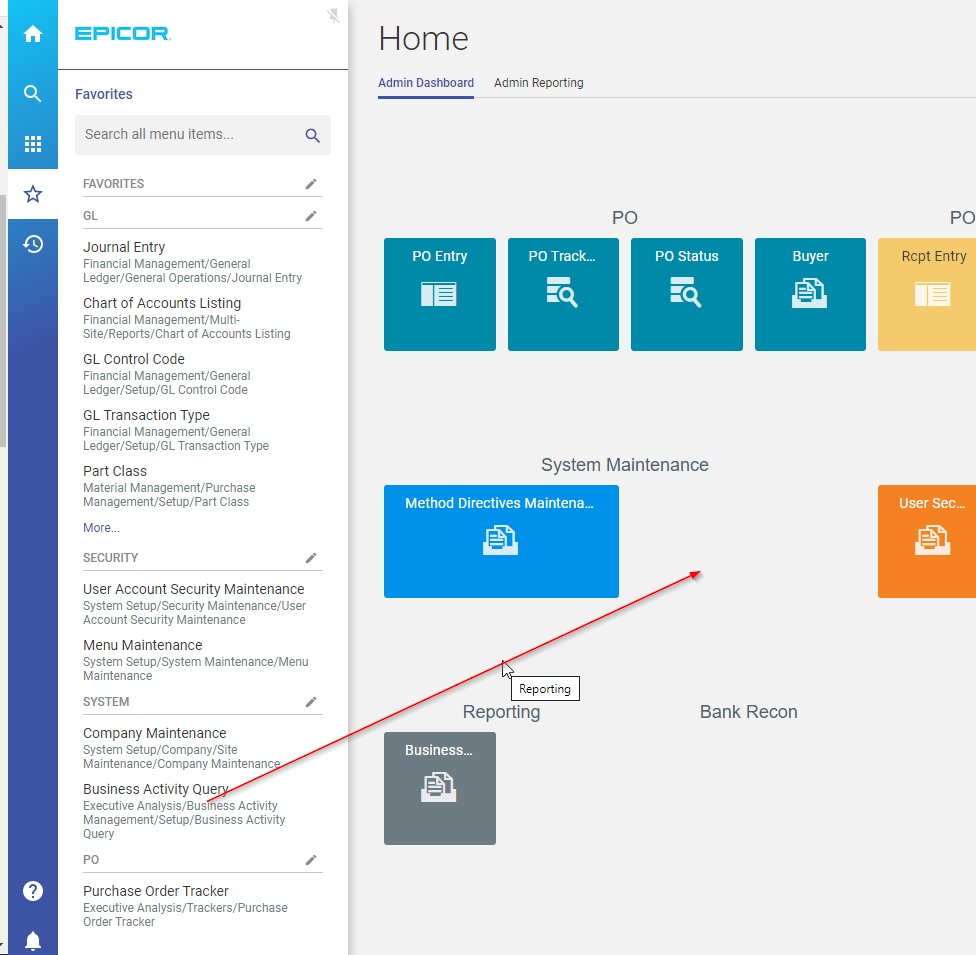This screenshot has height=955, width=976.
Task: Click the Help question mark icon
Action: tap(33, 890)
